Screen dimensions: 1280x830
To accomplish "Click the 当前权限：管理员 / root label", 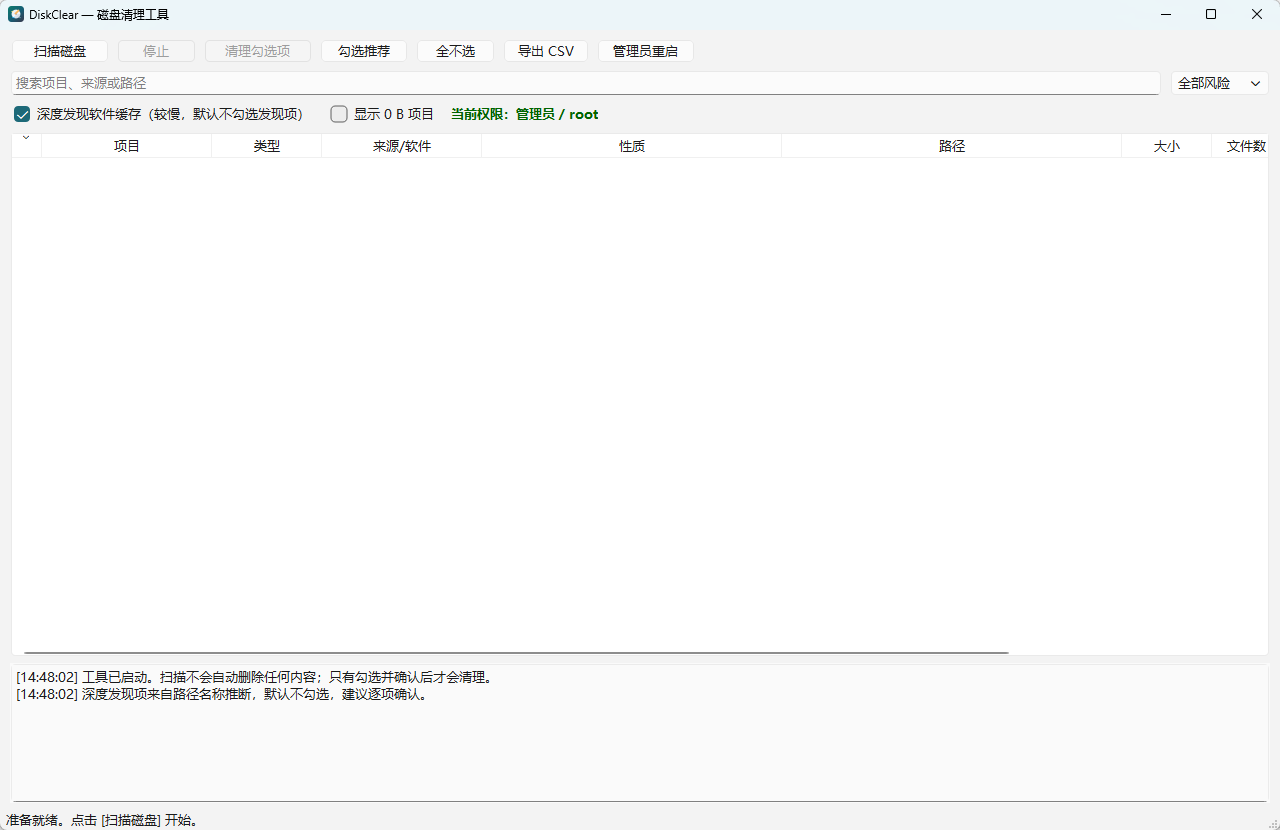I will point(525,114).
